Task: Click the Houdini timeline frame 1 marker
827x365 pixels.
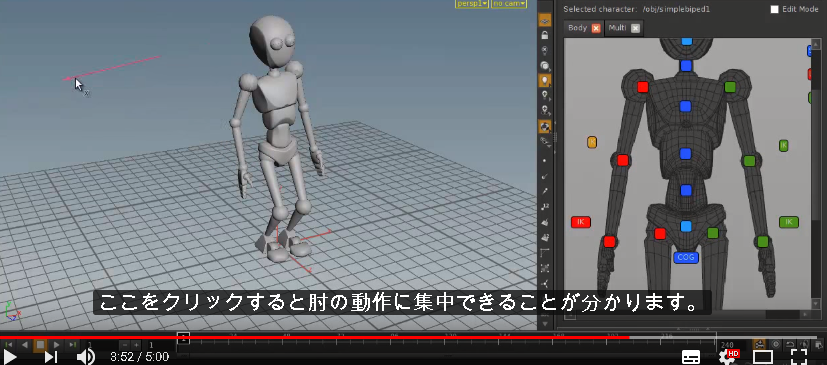Action: click(183, 337)
